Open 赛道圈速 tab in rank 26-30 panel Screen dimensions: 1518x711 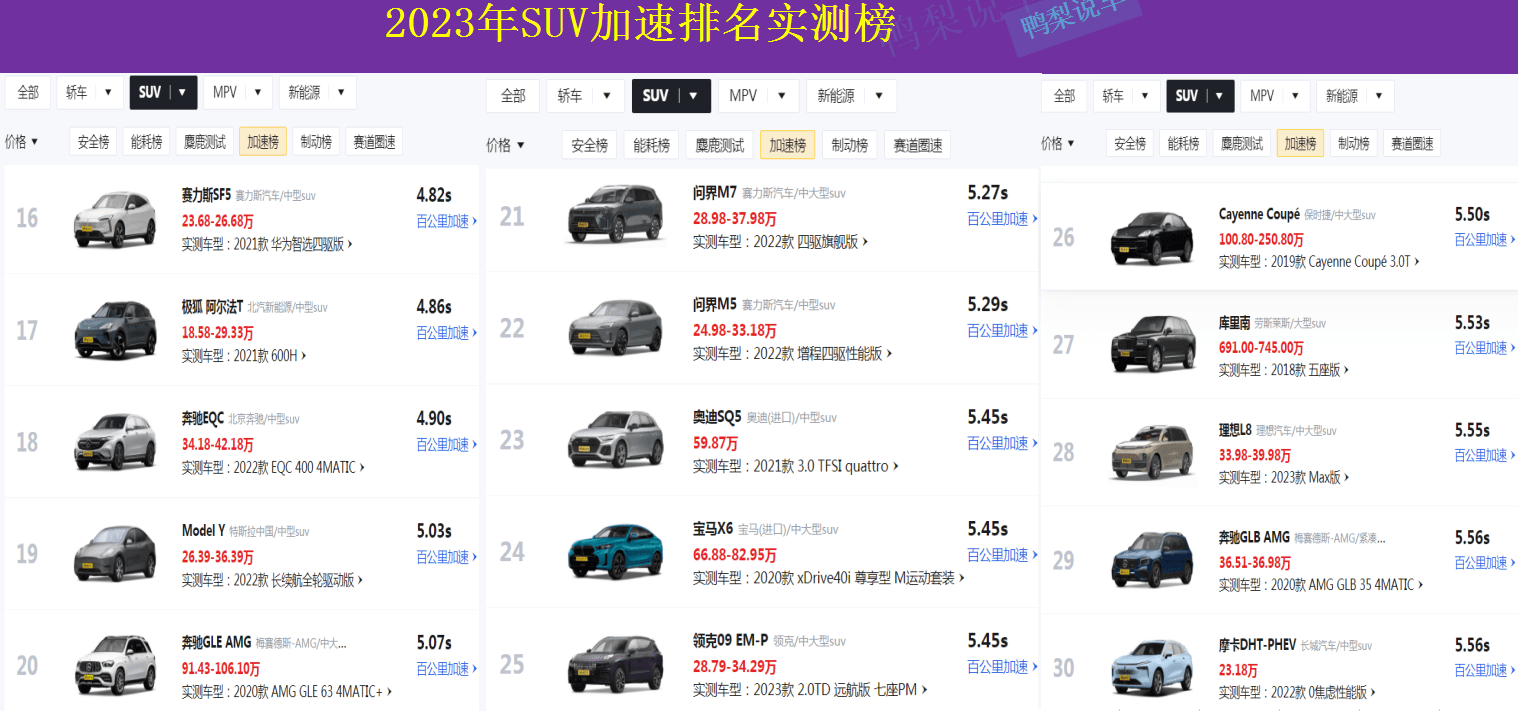tap(1412, 143)
